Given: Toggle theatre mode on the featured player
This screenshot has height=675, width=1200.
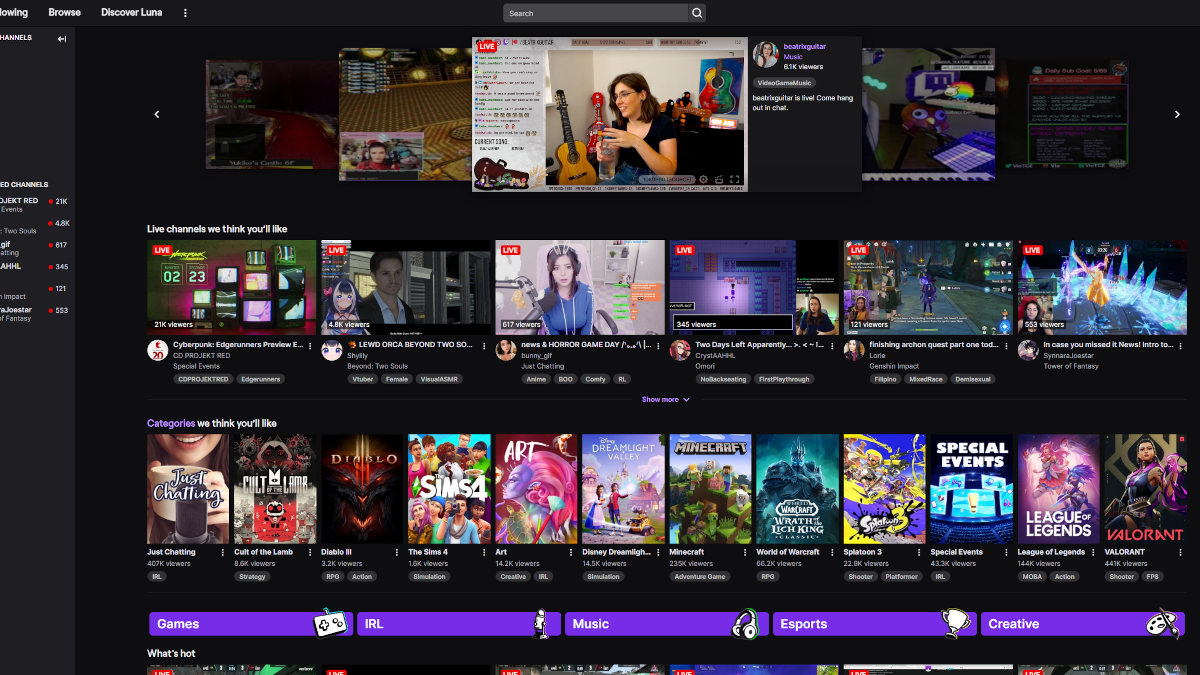Looking at the screenshot, I should (719, 180).
